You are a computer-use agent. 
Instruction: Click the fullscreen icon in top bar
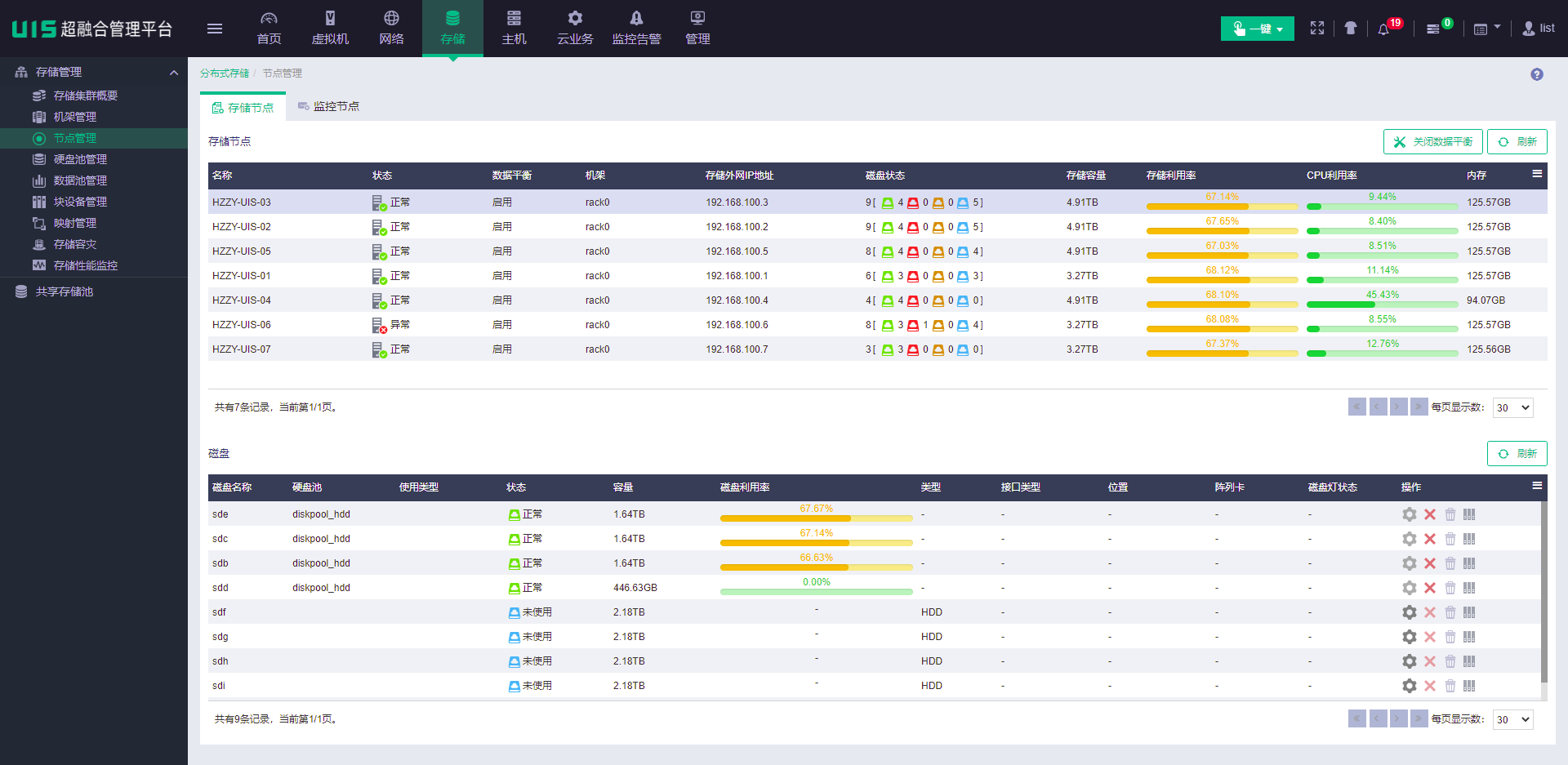[x=1316, y=29]
